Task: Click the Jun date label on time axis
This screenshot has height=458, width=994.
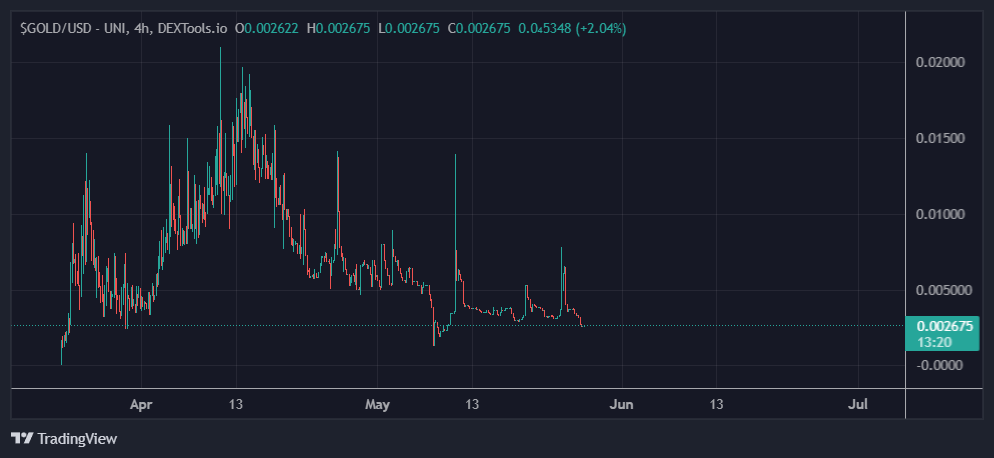Action: (622, 404)
